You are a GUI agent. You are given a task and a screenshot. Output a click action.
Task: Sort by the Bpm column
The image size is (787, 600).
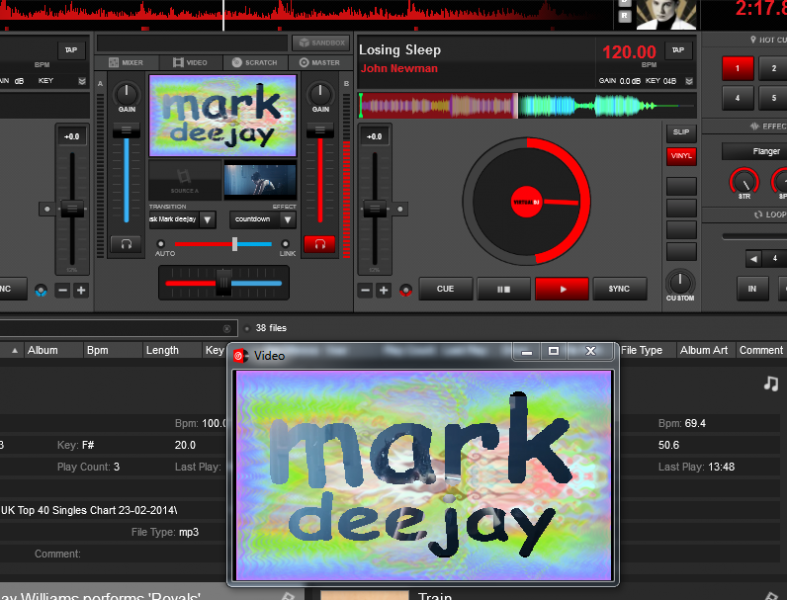point(112,350)
